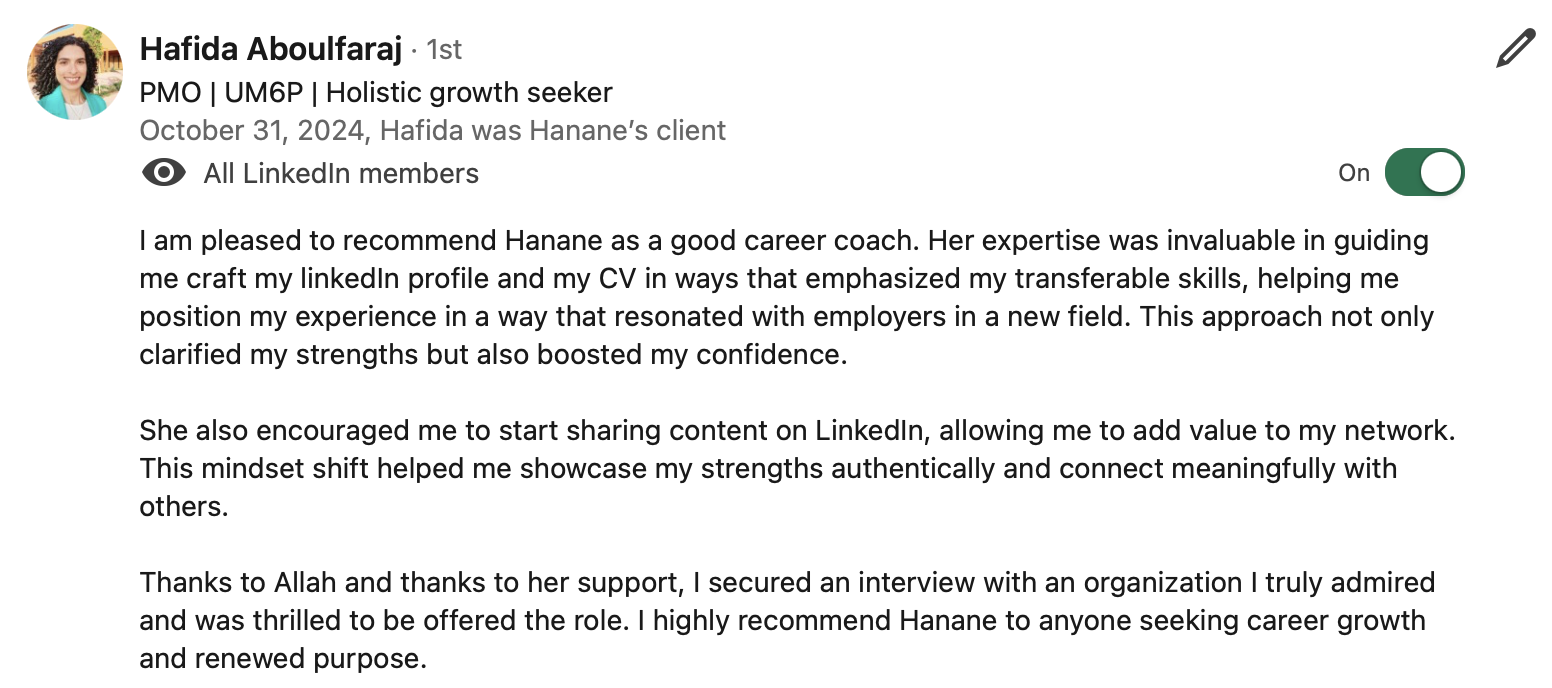Open Hafida Aboulfaraj's profile photo

[74, 72]
